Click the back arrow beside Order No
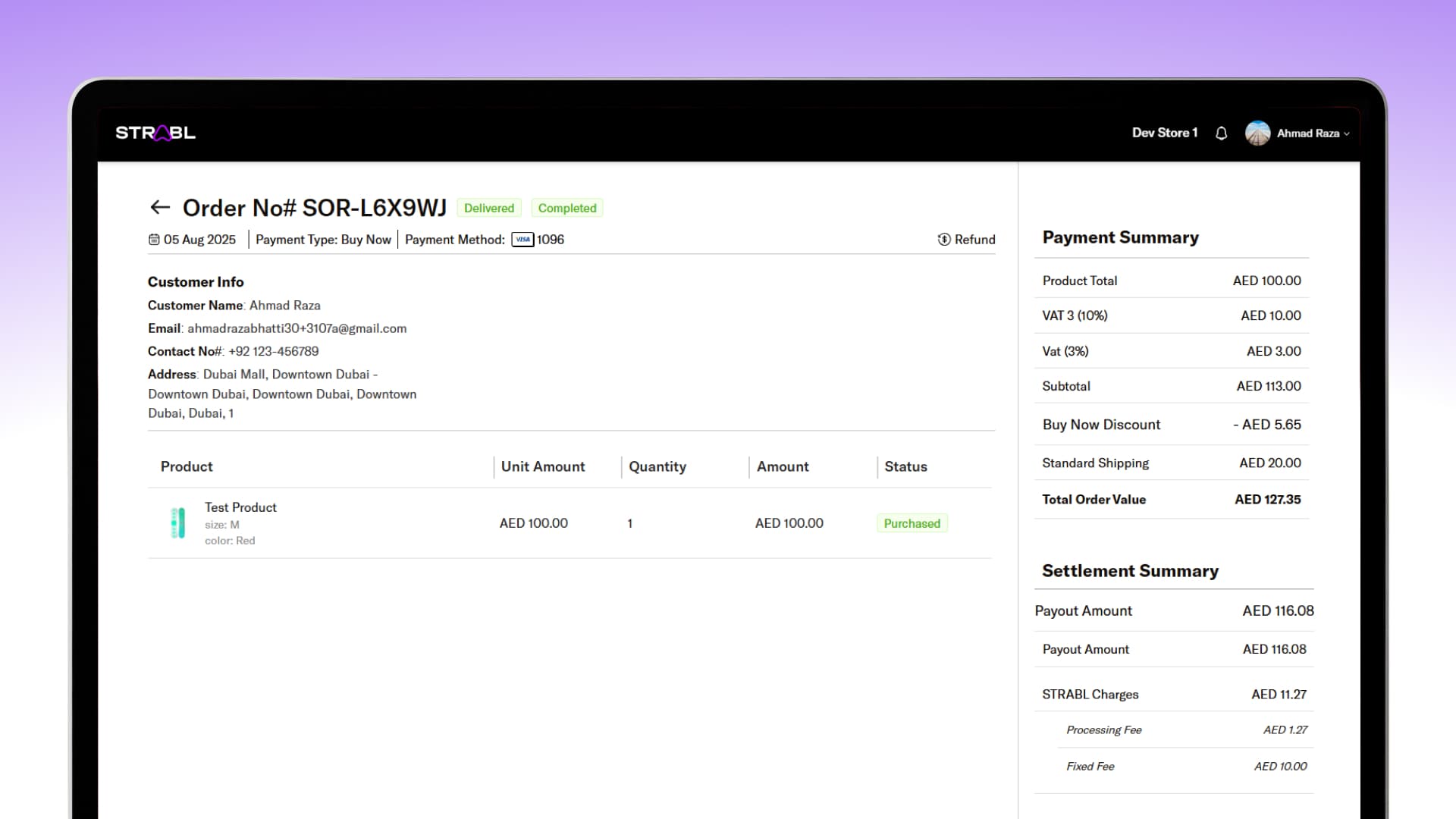The width and height of the screenshot is (1456, 819). pos(159,207)
